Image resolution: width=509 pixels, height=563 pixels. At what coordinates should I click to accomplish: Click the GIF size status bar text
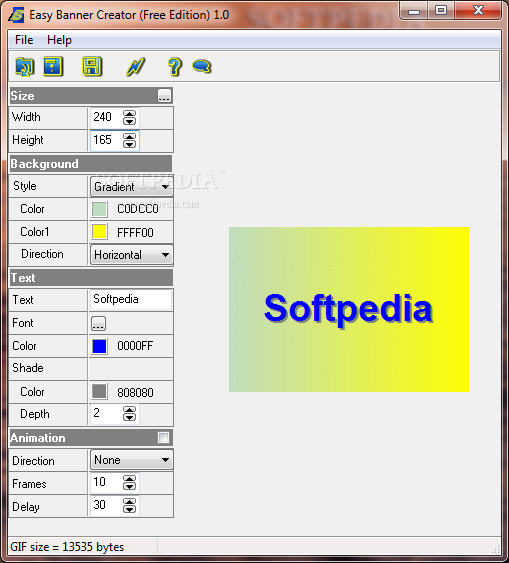[67, 547]
